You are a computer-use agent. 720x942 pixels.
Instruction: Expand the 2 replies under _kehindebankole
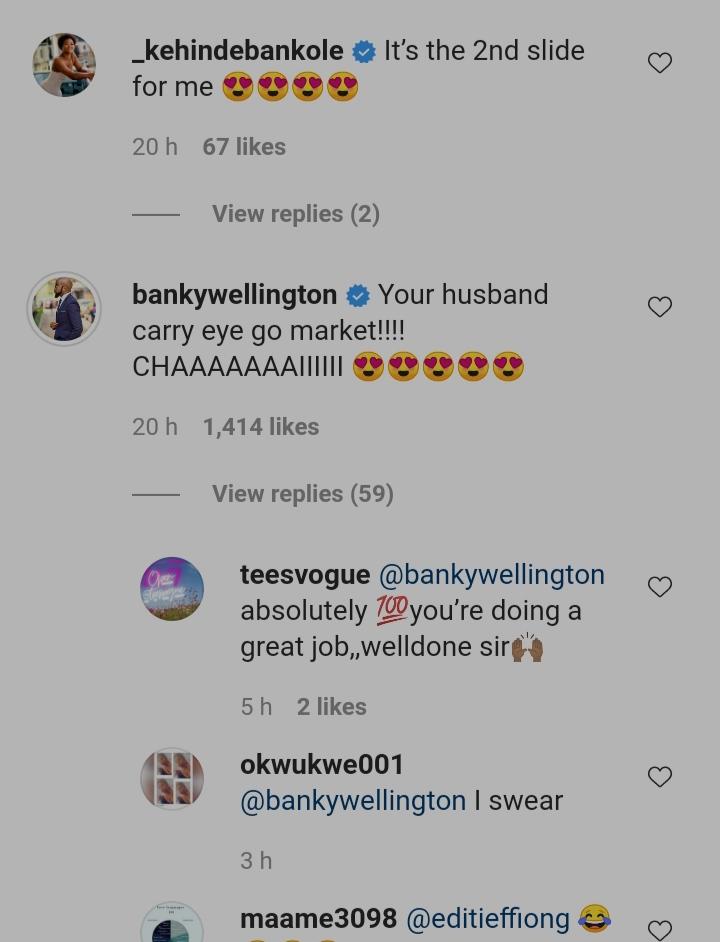coord(295,214)
